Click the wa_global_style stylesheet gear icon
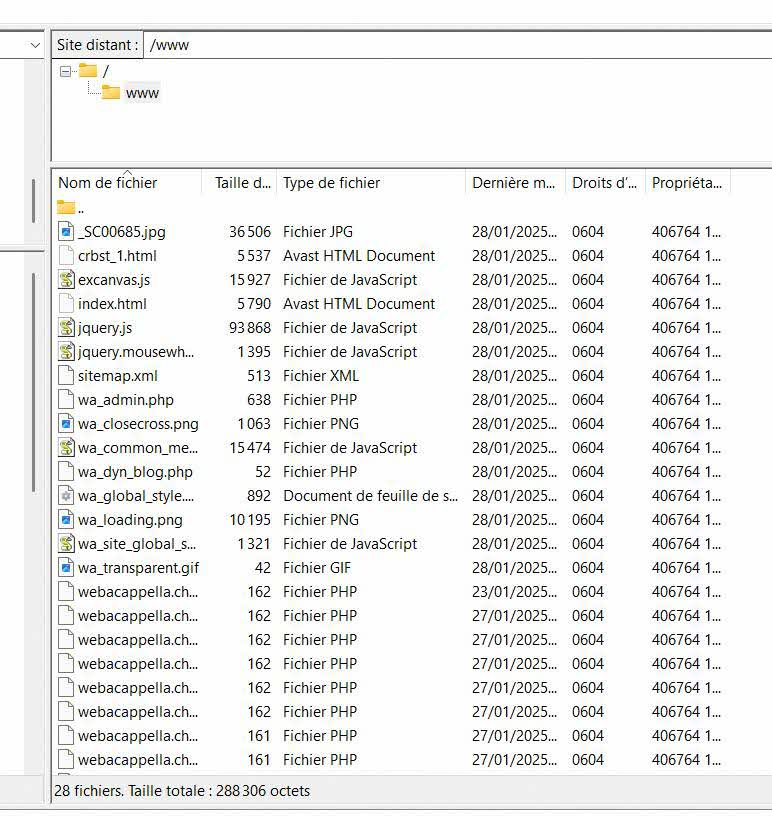The width and height of the screenshot is (772, 816). [x=66, y=496]
